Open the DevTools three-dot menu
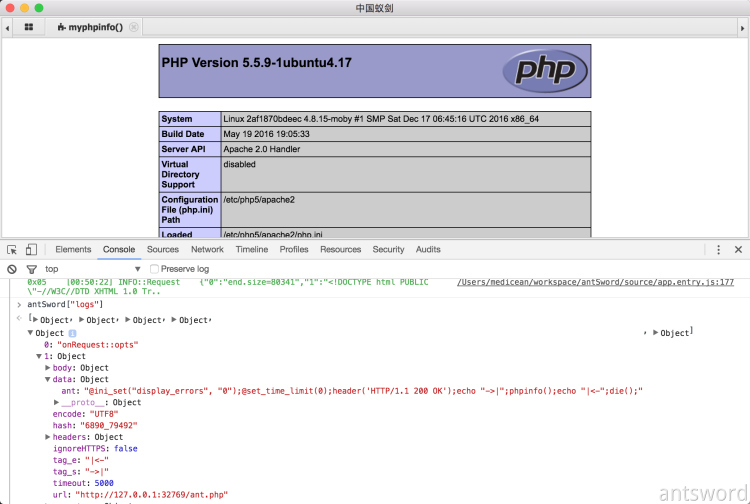The image size is (750, 504). point(718,249)
